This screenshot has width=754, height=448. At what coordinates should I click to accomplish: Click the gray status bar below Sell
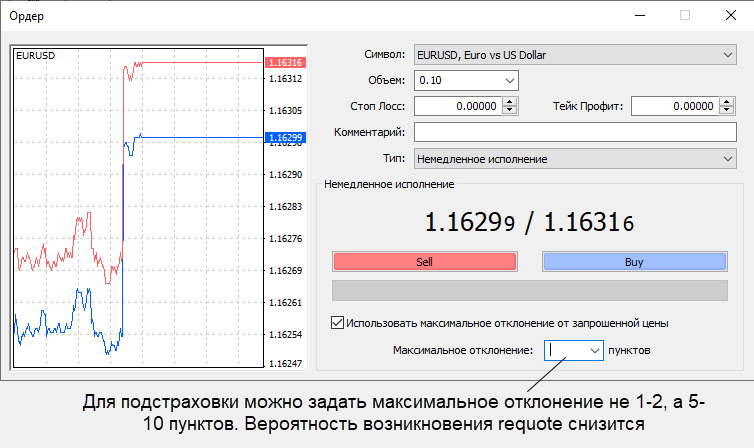coord(529,291)
